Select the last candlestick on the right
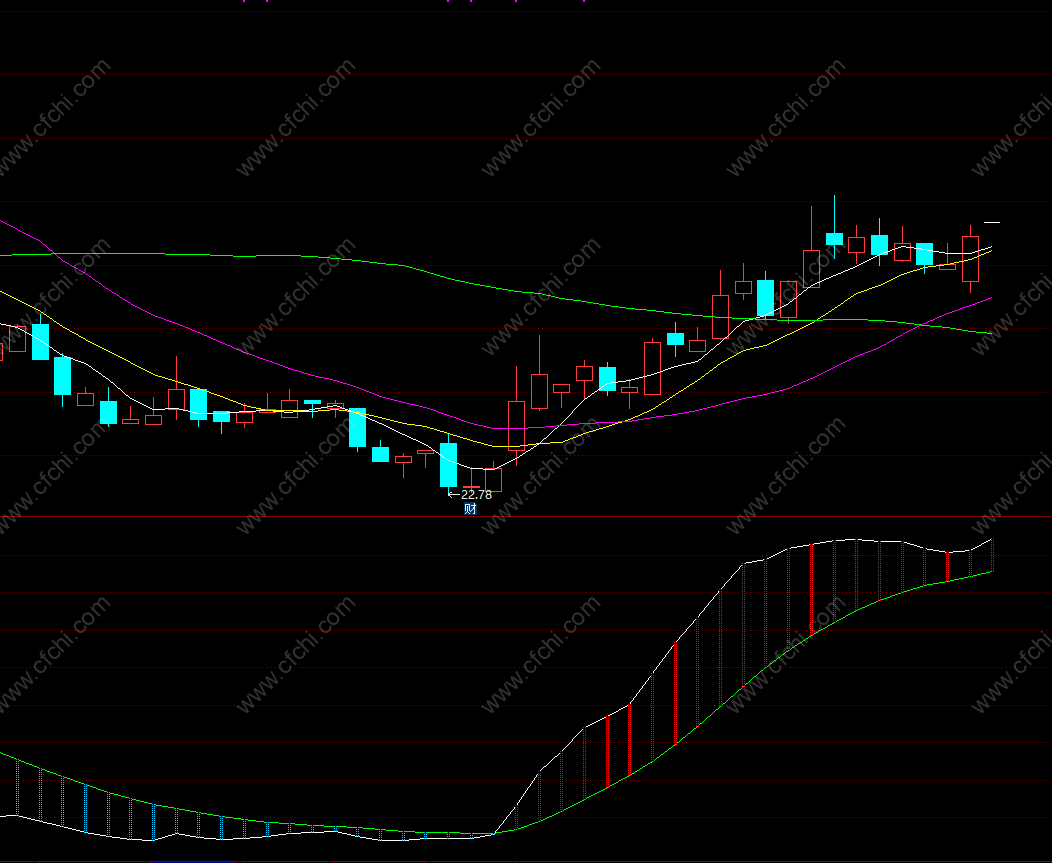 point(970,258)
